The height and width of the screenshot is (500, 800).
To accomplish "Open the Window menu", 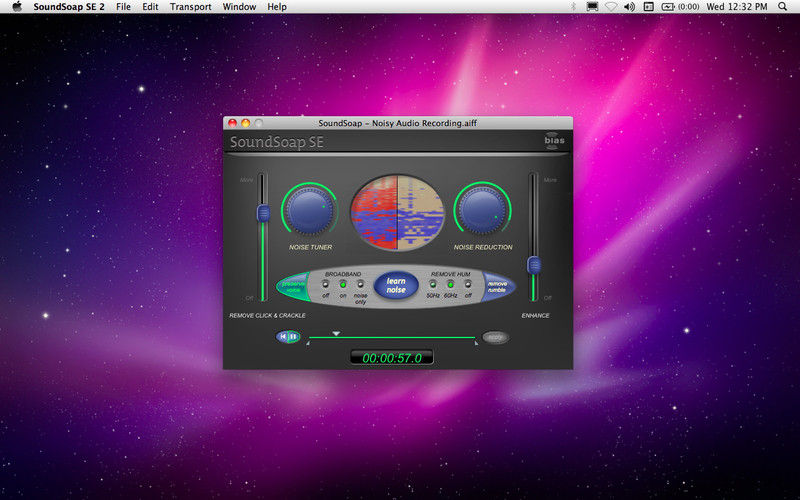I will click(x=239, y=7).
